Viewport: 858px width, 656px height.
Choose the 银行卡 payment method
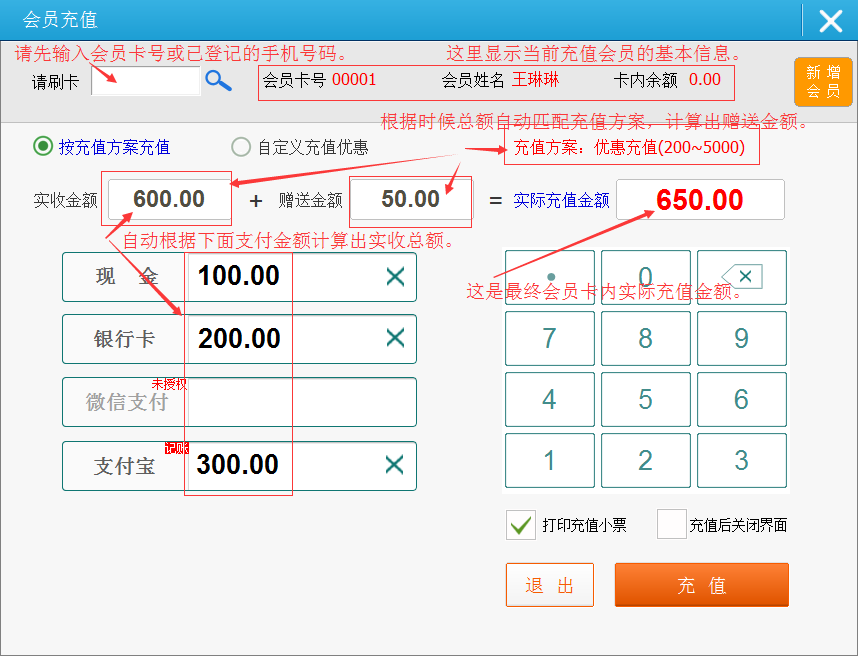click(x=125, y=339)
